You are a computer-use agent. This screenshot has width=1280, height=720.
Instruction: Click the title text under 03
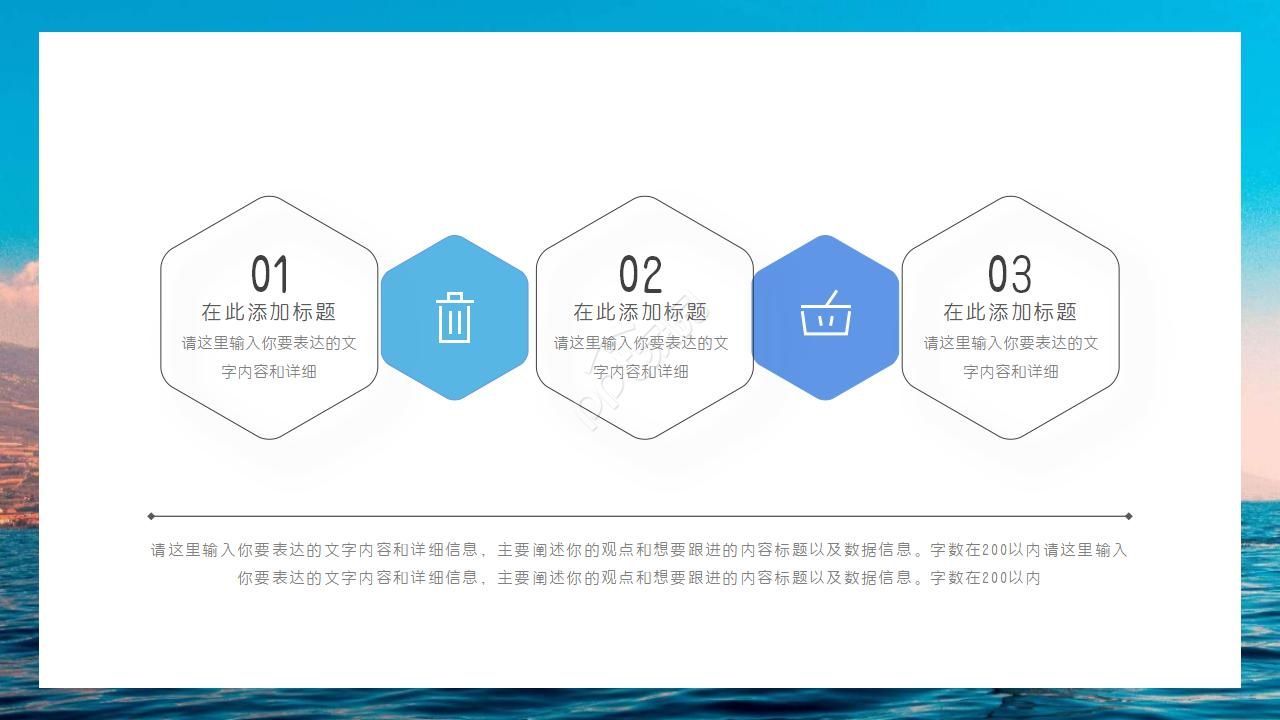pos(1010,312)
